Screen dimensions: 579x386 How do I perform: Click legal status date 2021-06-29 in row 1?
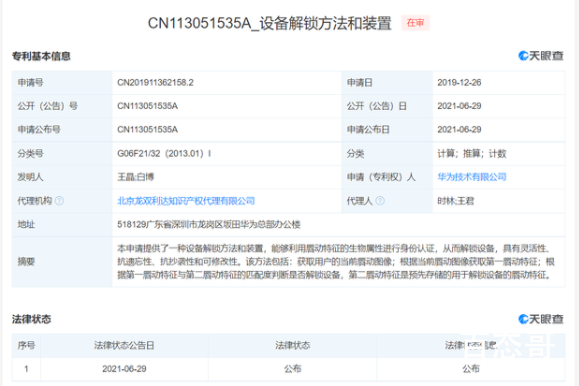[x=124, y=369]
